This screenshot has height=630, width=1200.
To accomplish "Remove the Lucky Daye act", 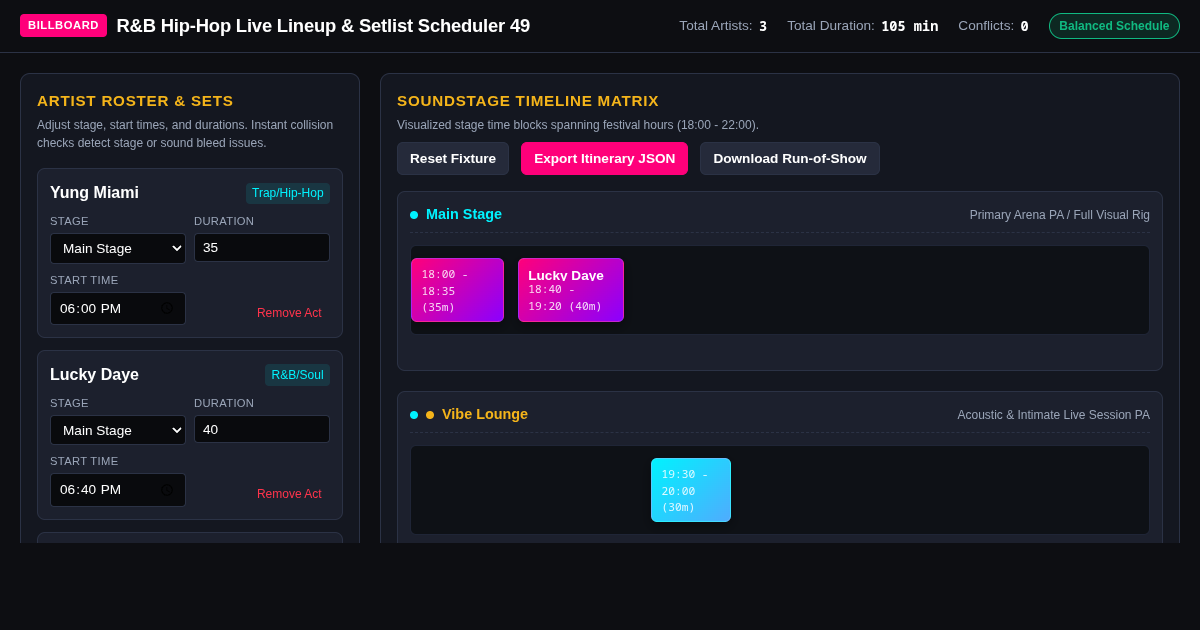I will tap(289, 494).
